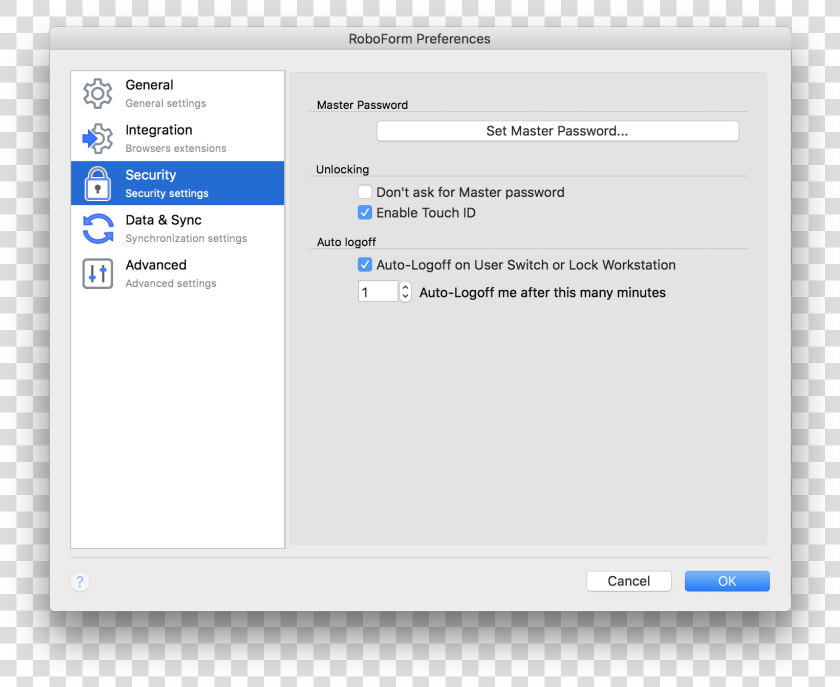
Task: Click Auto-Logoff me after this many minutes label
Action: [x=542, y=293]
